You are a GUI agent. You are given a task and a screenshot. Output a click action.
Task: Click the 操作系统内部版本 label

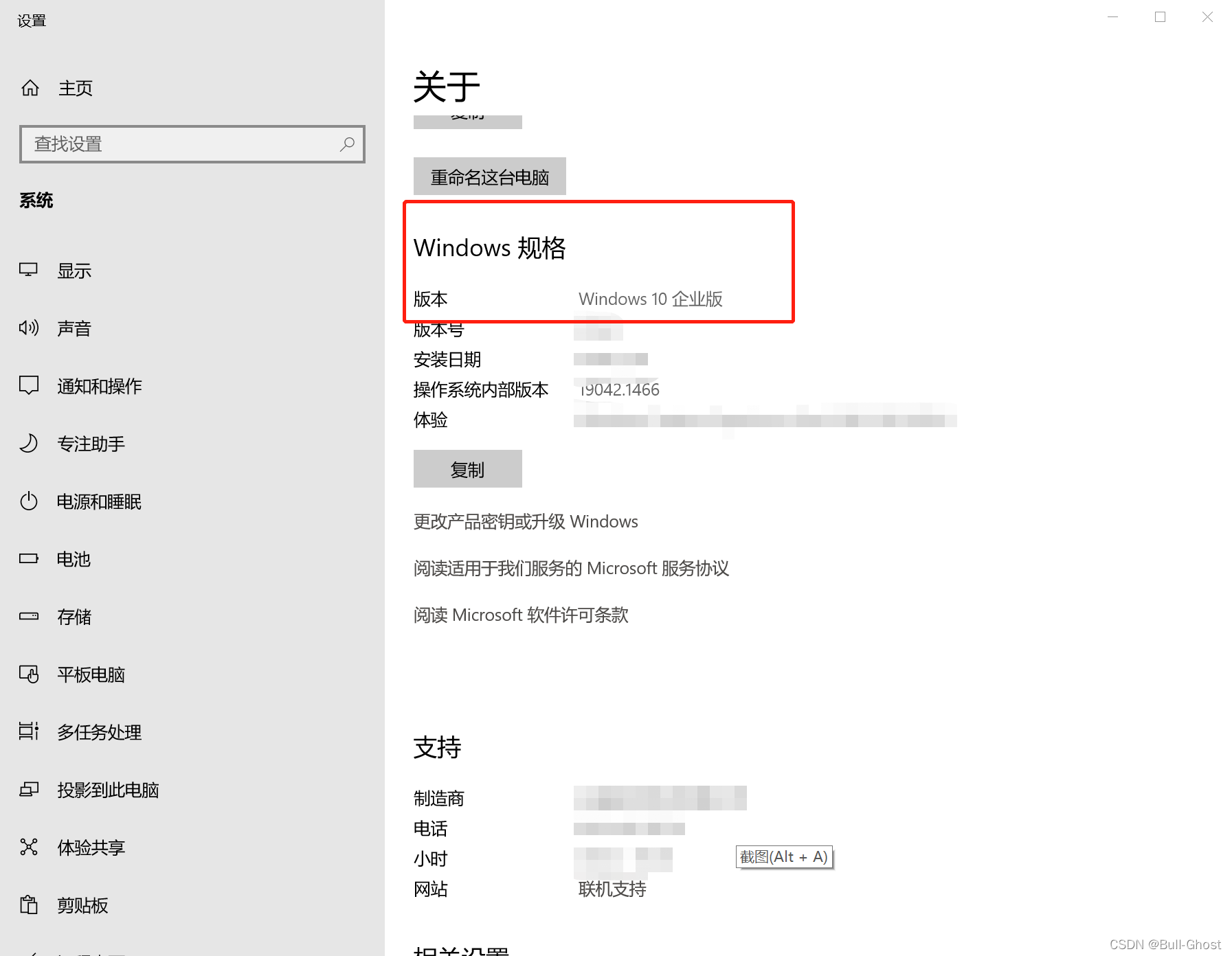coord(481,390)
